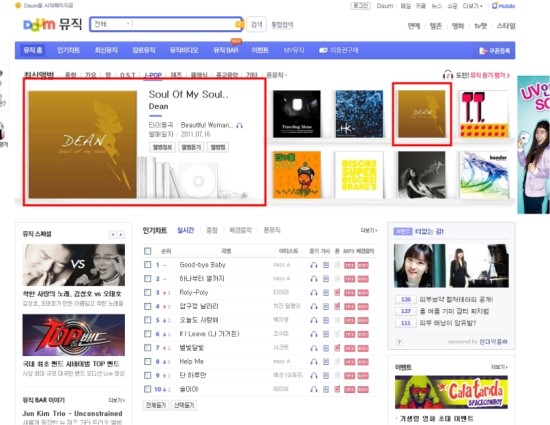The width and height of the screenshot is (550, 425).
Task: Click 앨범듣기 button
Action: 191,147
